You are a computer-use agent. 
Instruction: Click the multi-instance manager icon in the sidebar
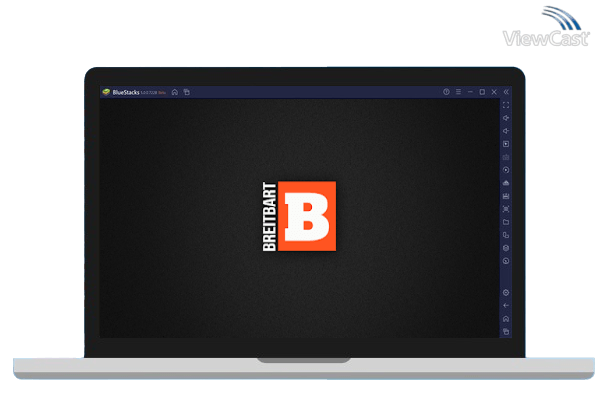(x=506, y=235)
